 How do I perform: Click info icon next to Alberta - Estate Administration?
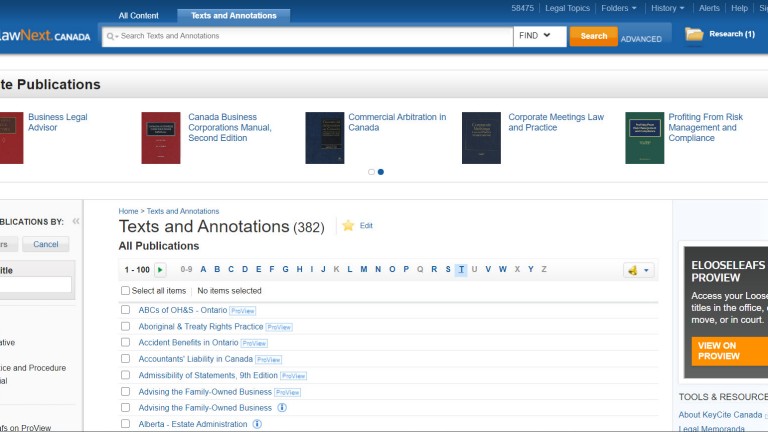click(x=257, y=424)
